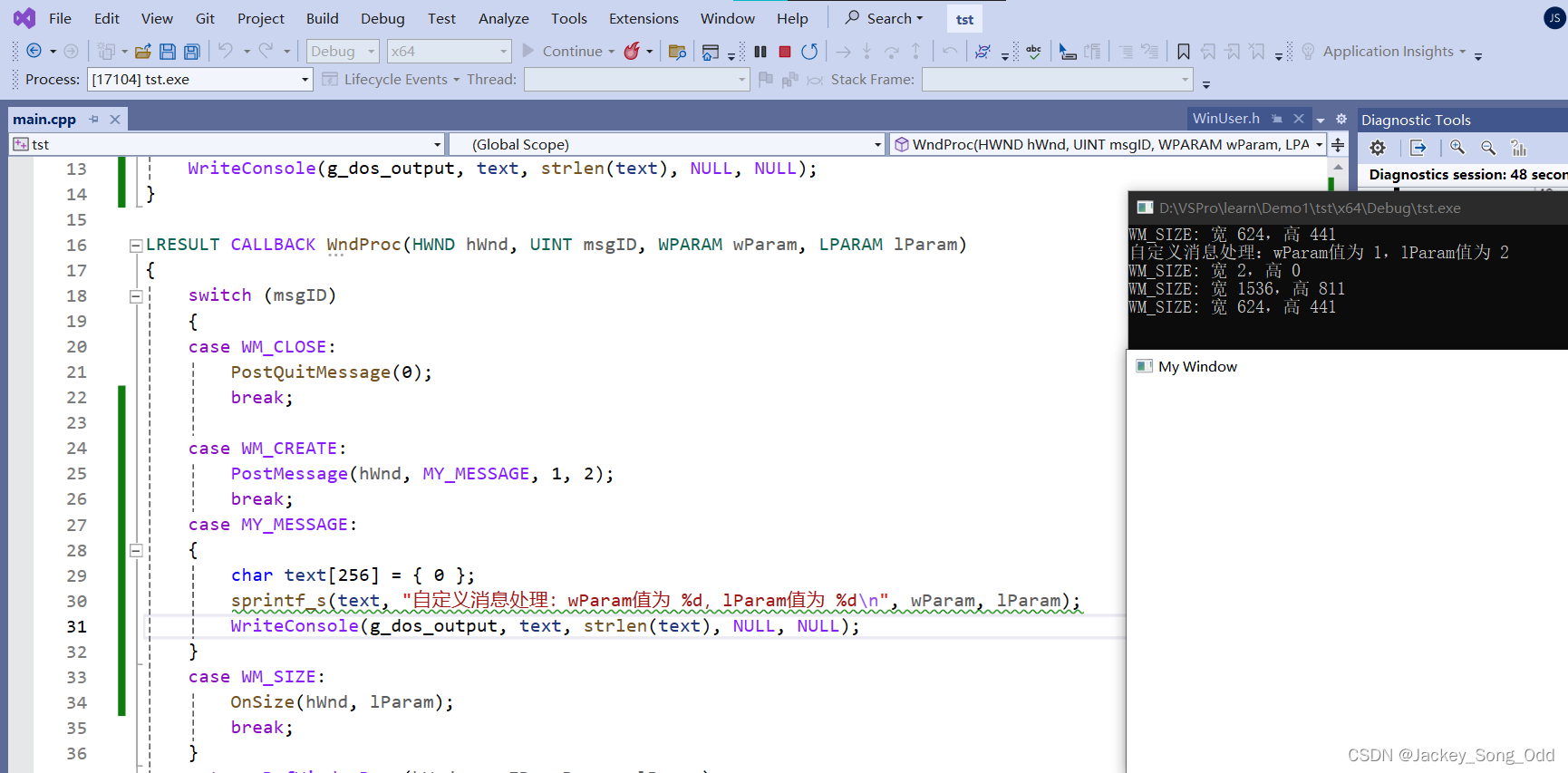Open the solution configuration Debug dropdown
This screenshot has width=1568, height=773.
[343, 52]
